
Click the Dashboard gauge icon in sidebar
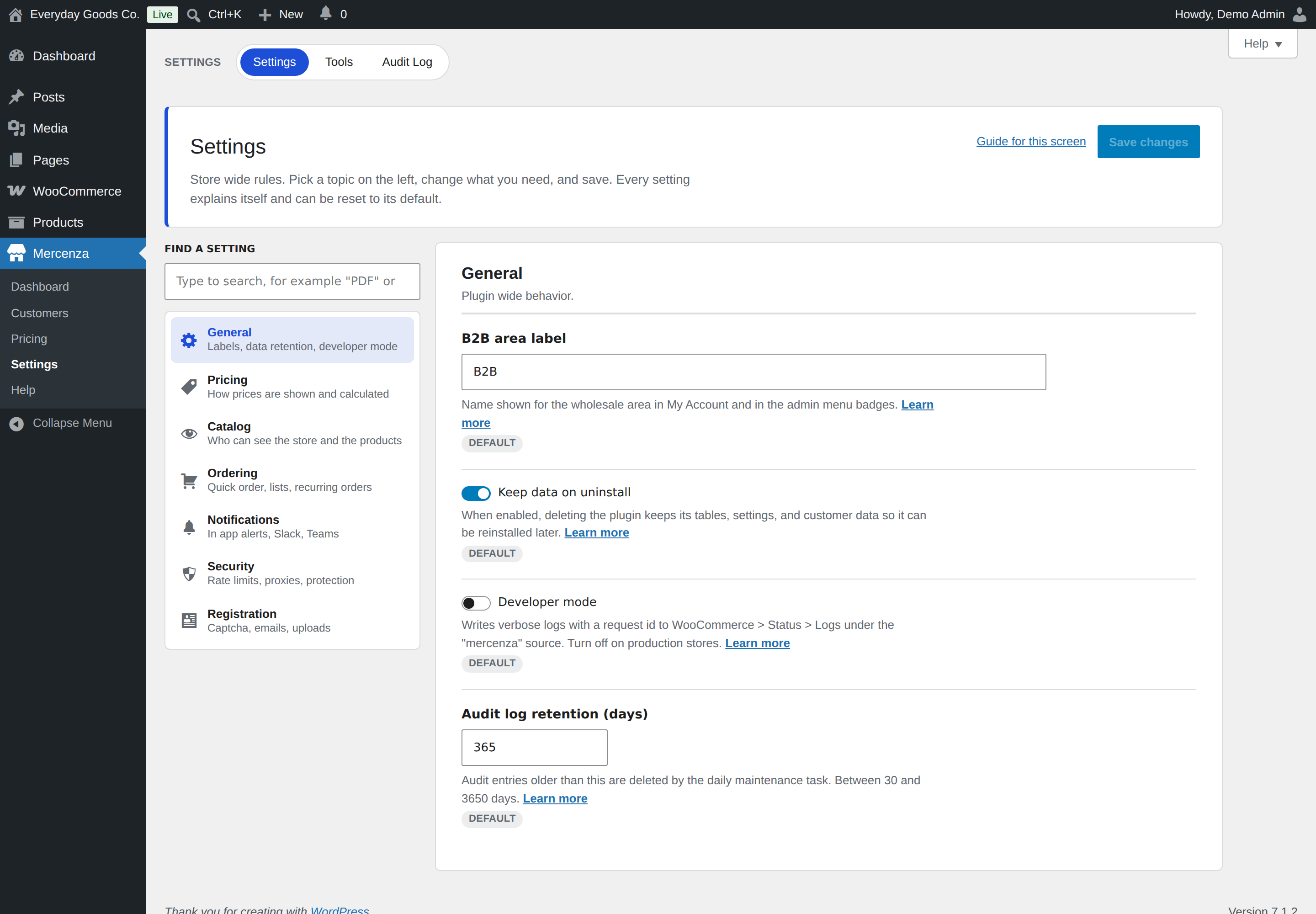16,56
